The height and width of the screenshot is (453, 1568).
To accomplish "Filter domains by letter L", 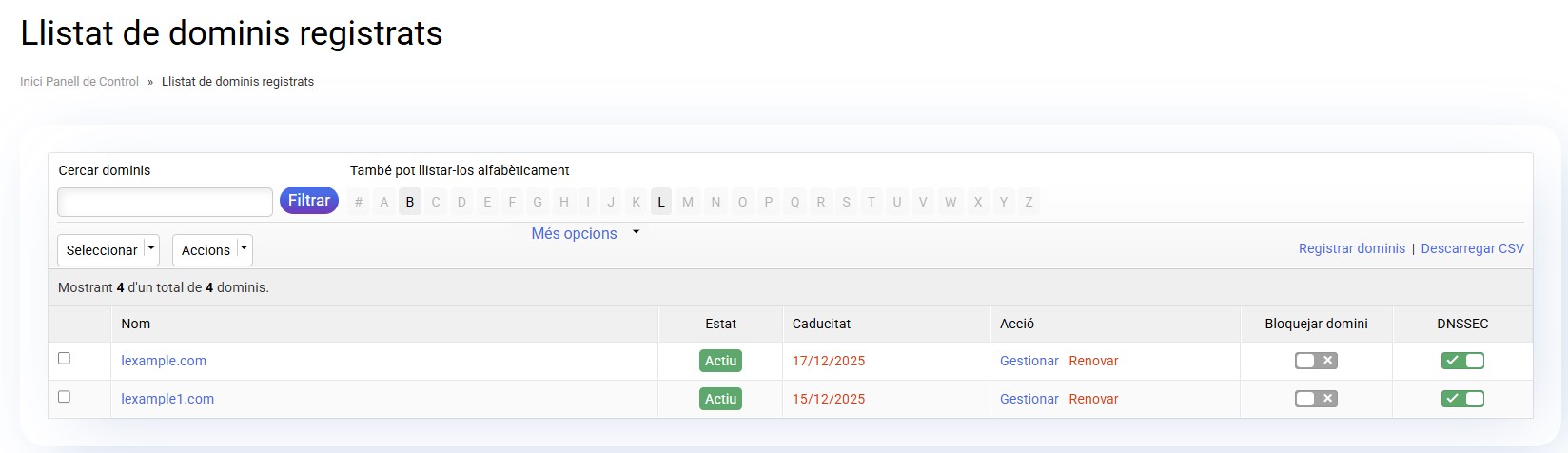I will coord(661,202).
